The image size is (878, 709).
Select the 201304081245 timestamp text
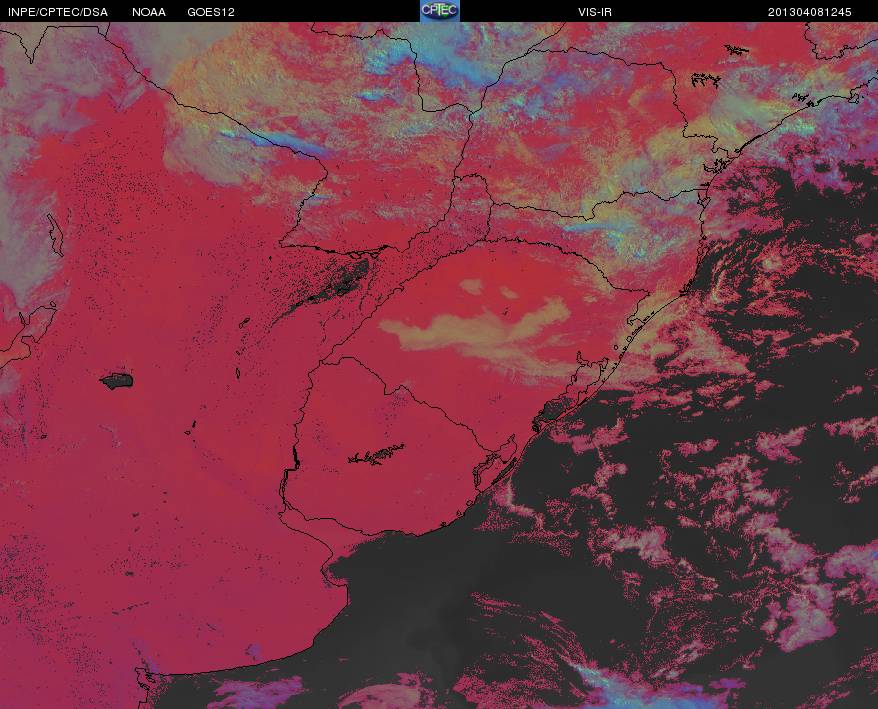pos(809,12)
